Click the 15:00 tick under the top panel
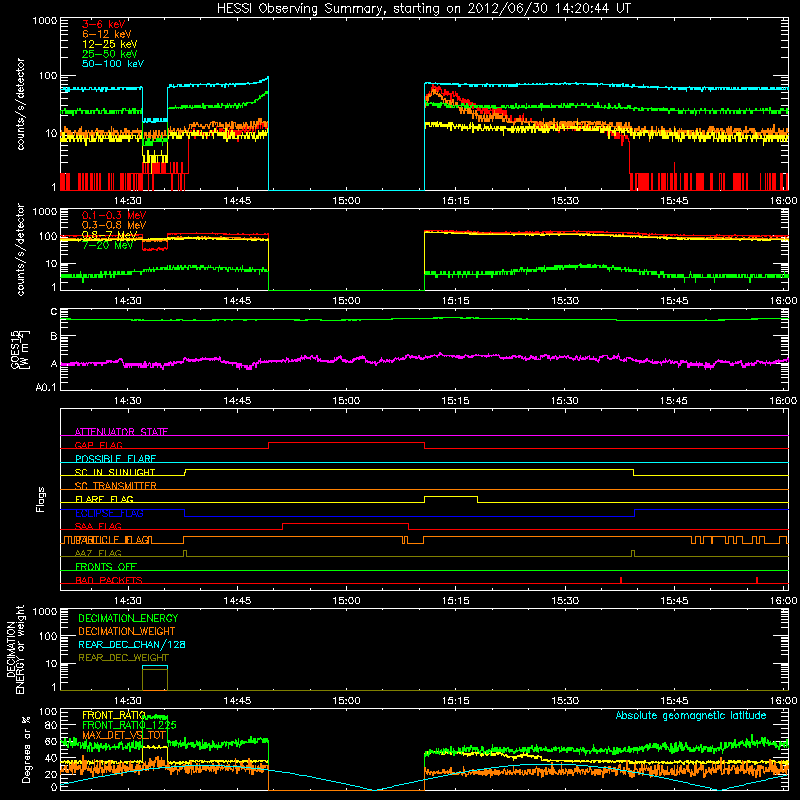This screenshot has width=800, height=800. click(346, 201)
